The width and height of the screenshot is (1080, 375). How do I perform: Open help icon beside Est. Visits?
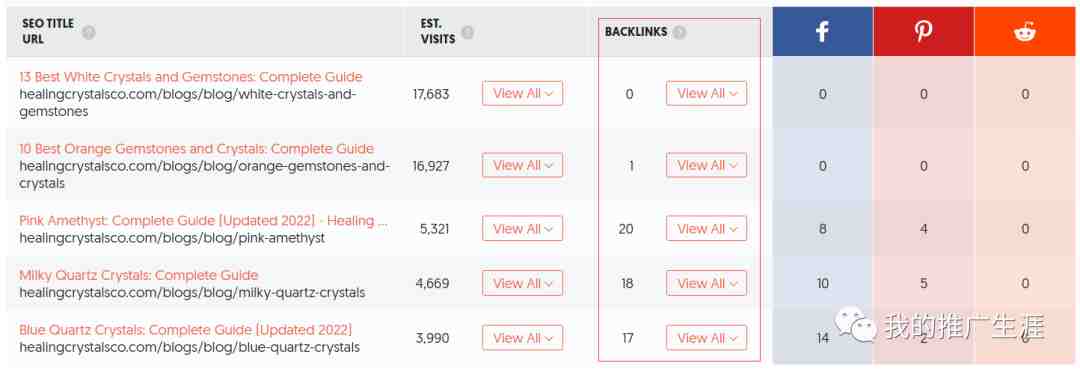(468, 32)
